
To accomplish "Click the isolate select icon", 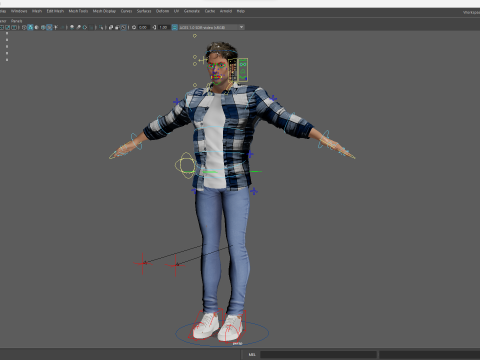I will (101, 27).
